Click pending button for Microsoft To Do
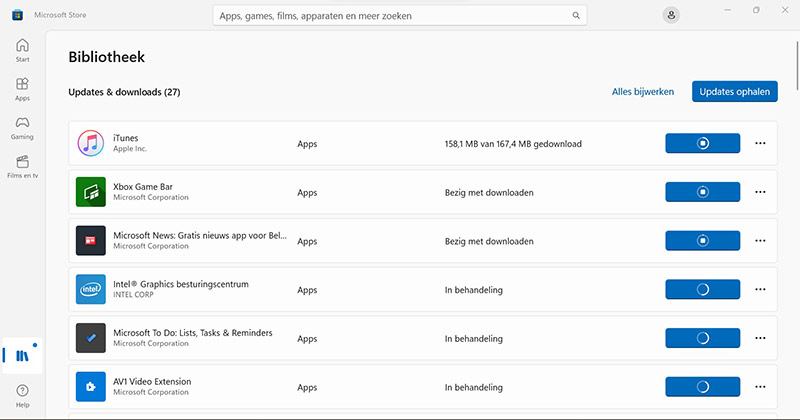 [x=703, y=338]
